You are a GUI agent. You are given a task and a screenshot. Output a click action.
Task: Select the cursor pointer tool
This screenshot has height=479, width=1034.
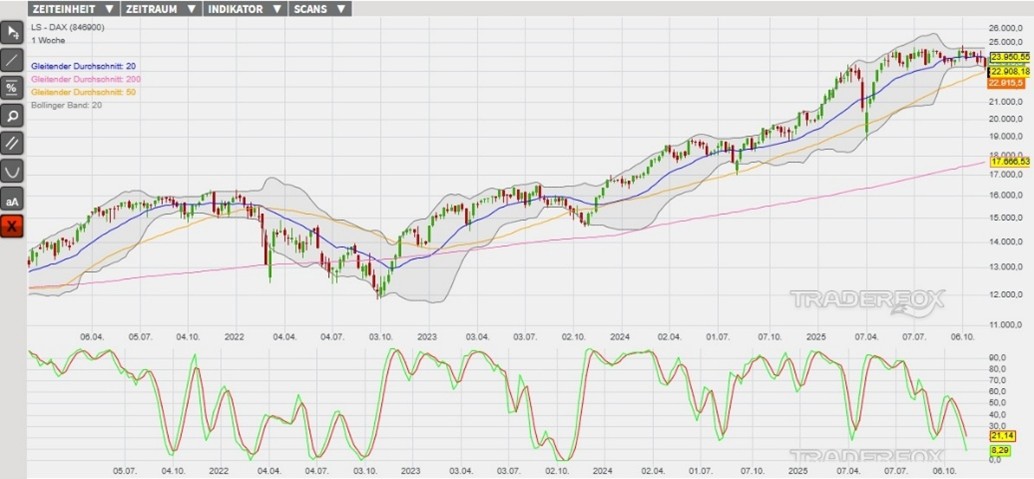pos(13,33)
